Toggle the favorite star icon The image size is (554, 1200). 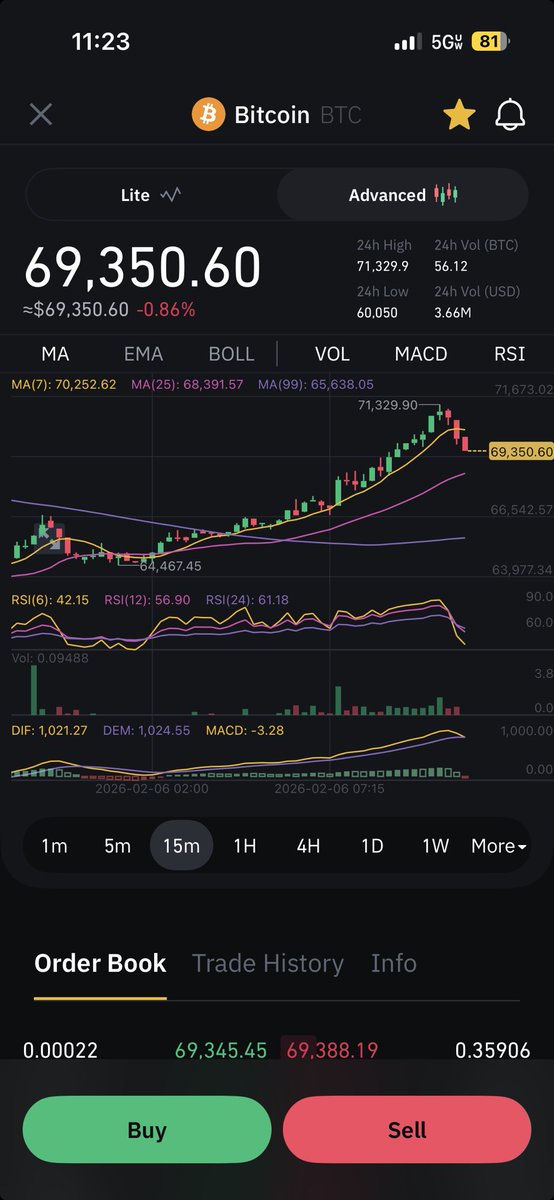coord(459,115)
